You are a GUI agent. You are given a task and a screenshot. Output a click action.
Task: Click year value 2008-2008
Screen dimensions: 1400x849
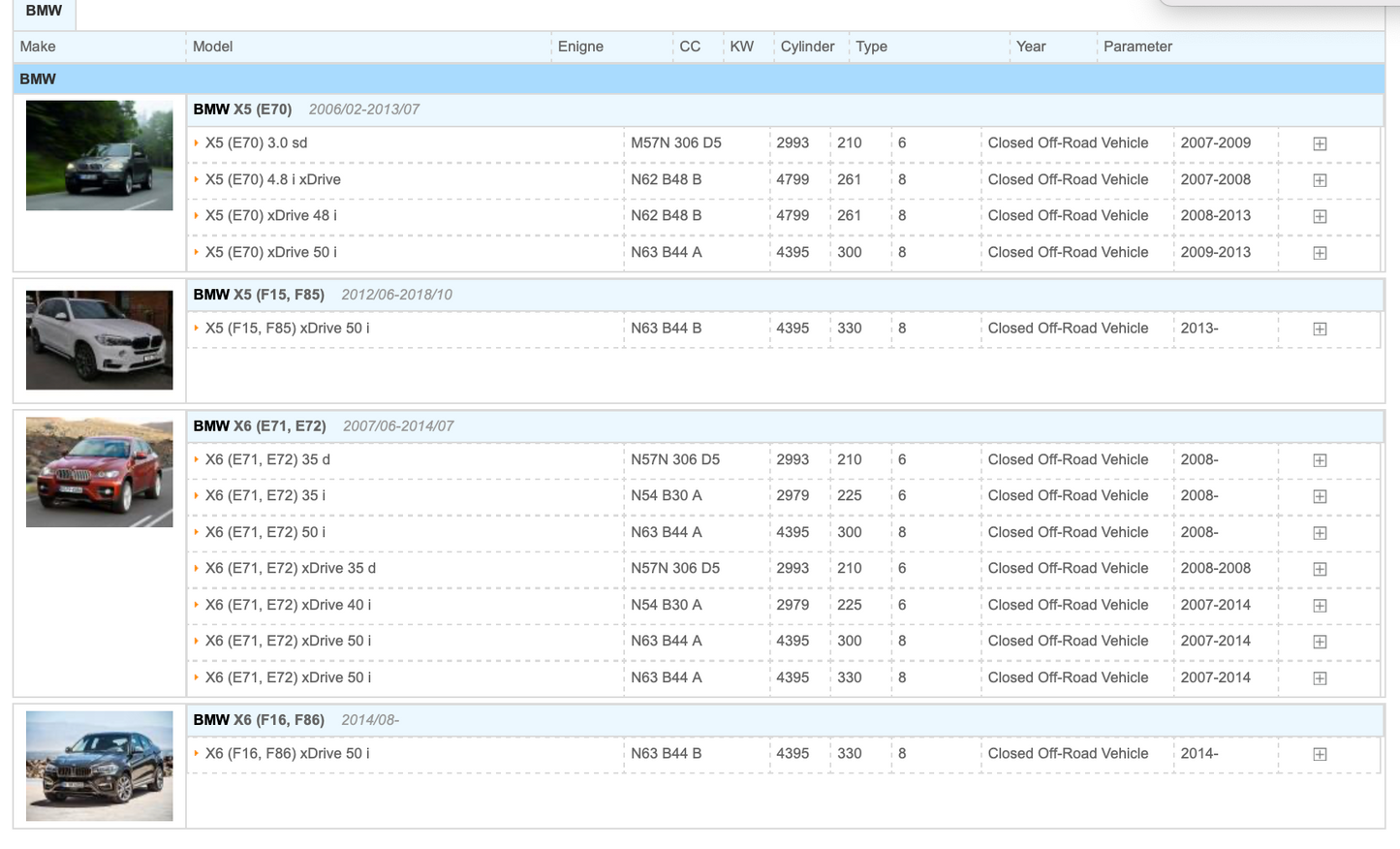tap(1216, 568)
